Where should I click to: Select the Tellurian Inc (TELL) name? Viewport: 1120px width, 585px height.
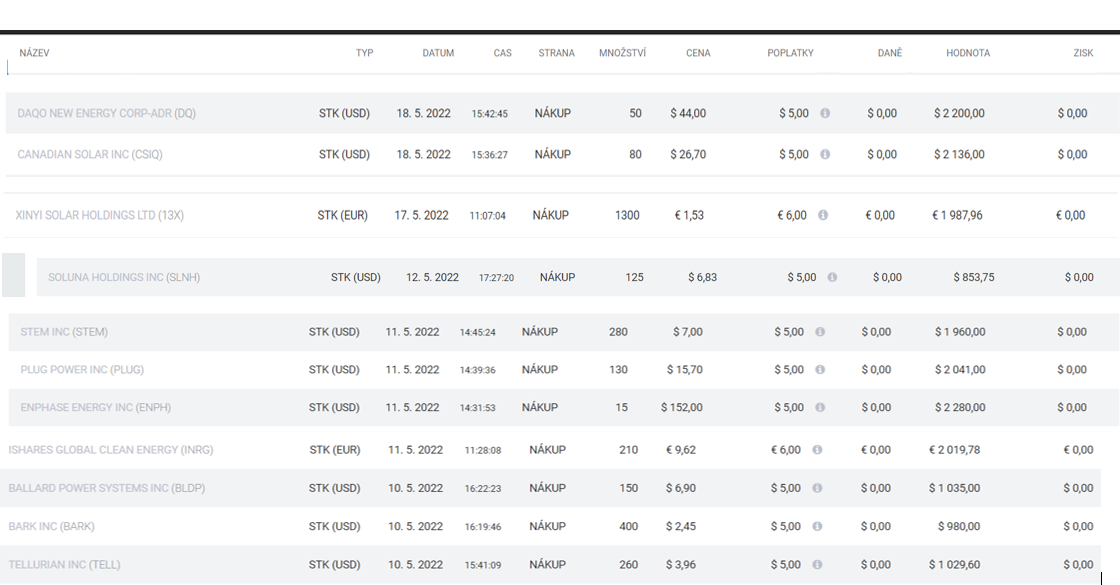[64, 565]
